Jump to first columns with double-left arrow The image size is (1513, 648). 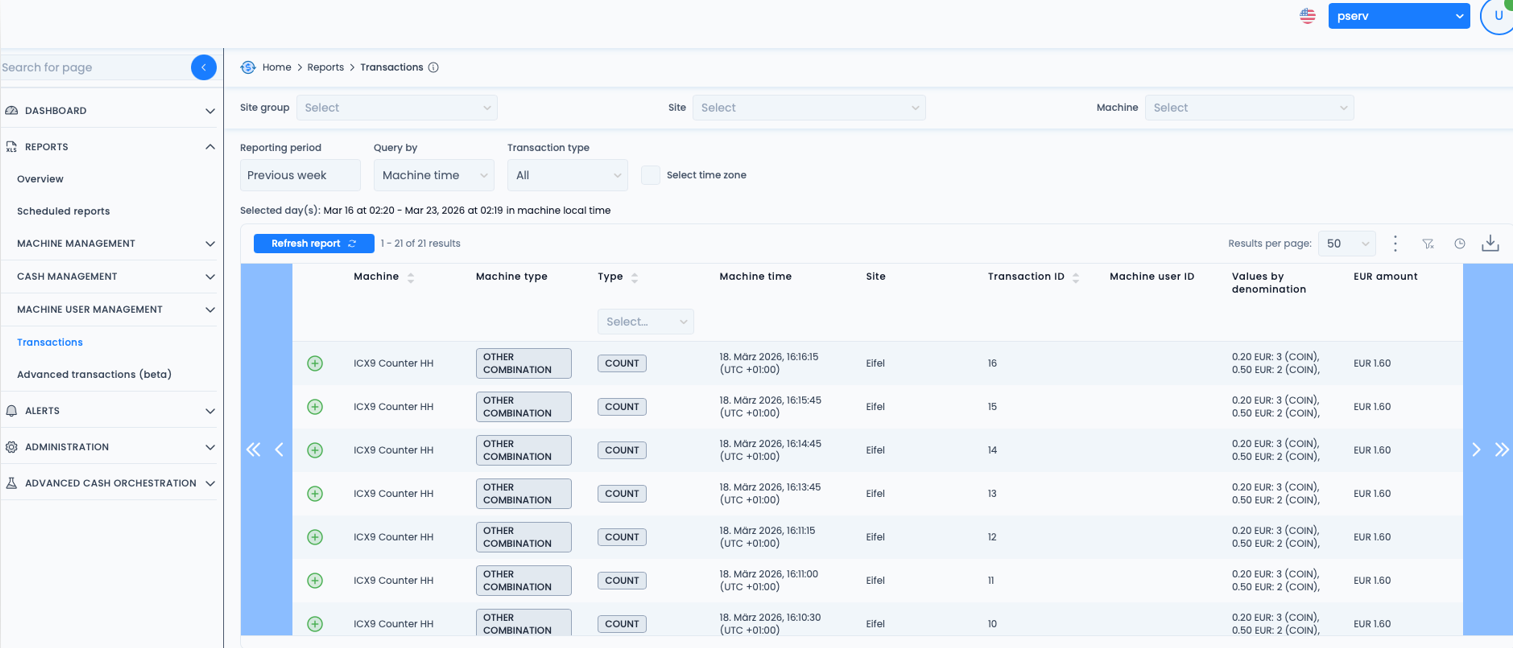[x=253, y=450]
